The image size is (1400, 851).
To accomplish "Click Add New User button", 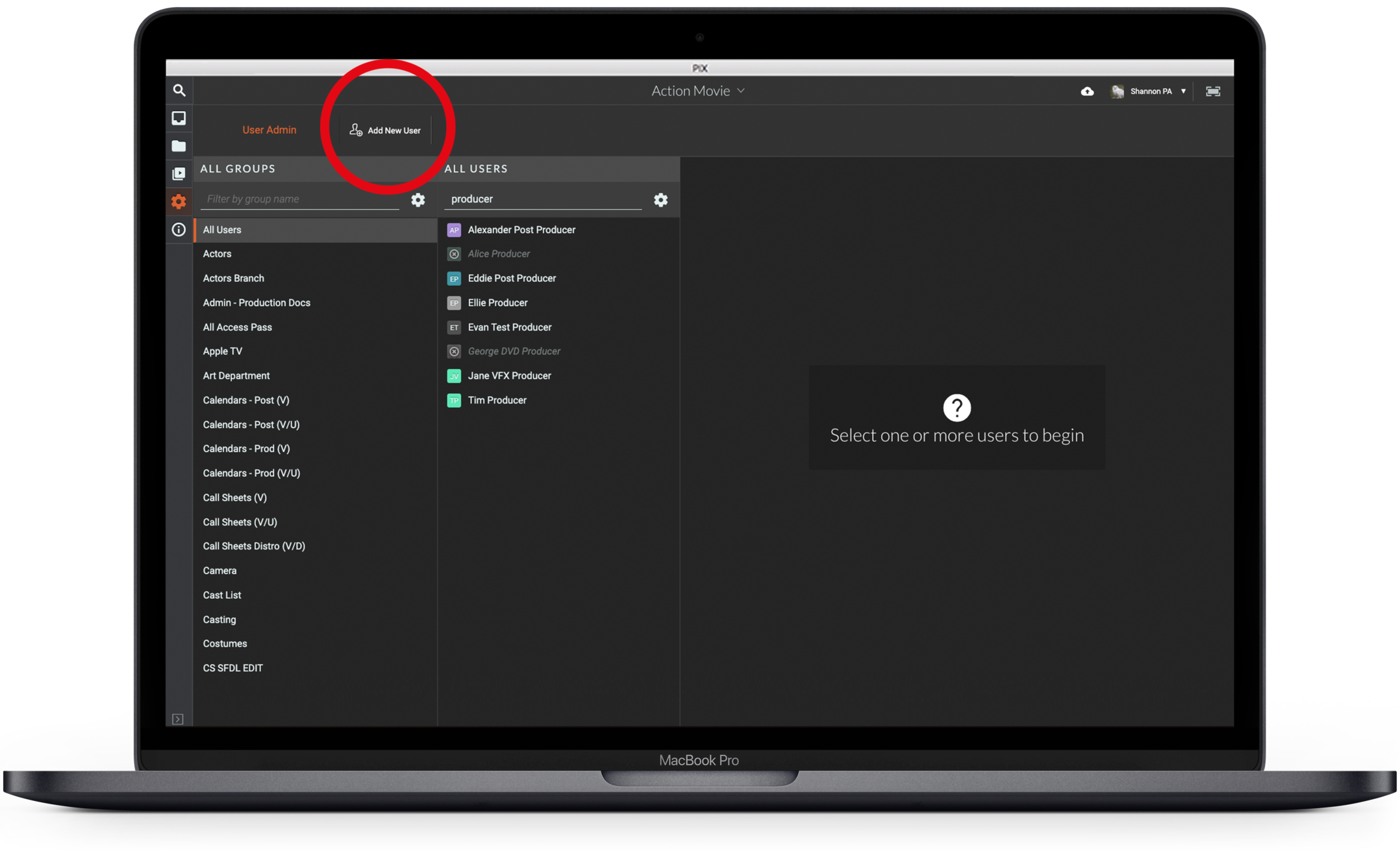I will (386, 131).
